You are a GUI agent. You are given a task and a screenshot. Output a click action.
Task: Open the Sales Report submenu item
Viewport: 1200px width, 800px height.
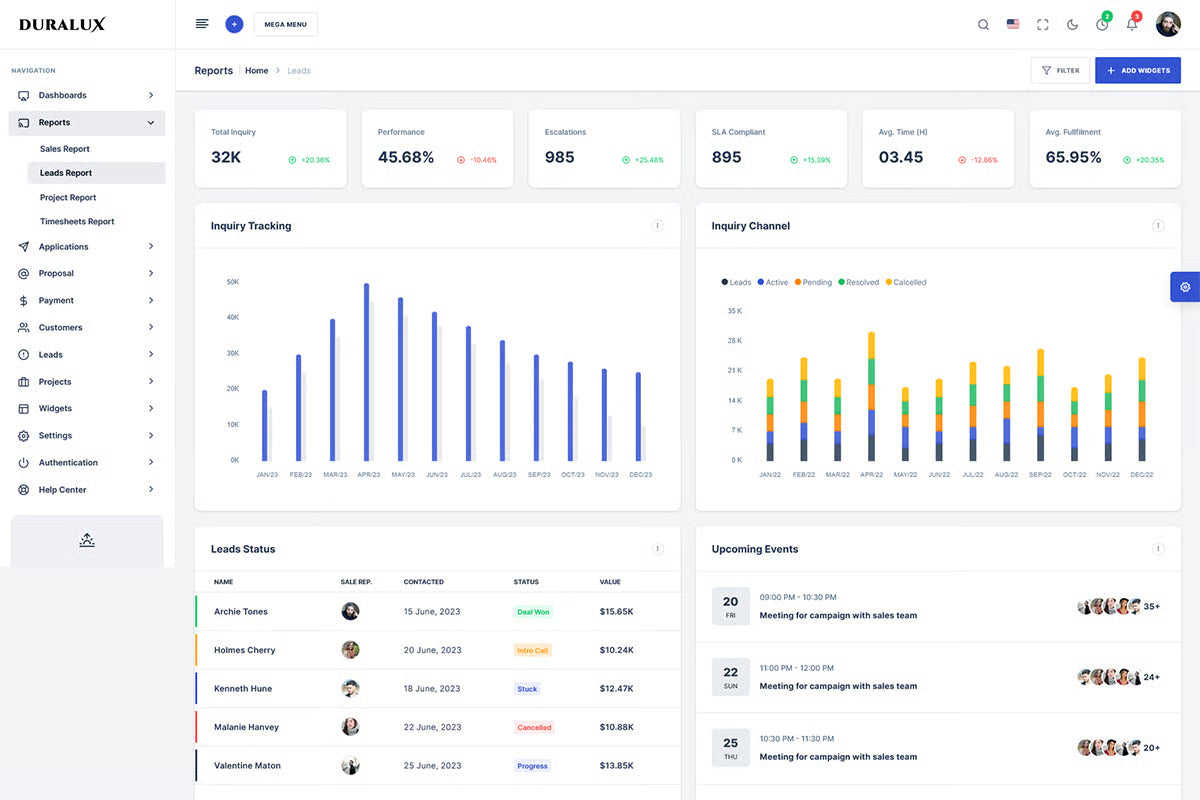pyautogui.click(x=65, y=149)
